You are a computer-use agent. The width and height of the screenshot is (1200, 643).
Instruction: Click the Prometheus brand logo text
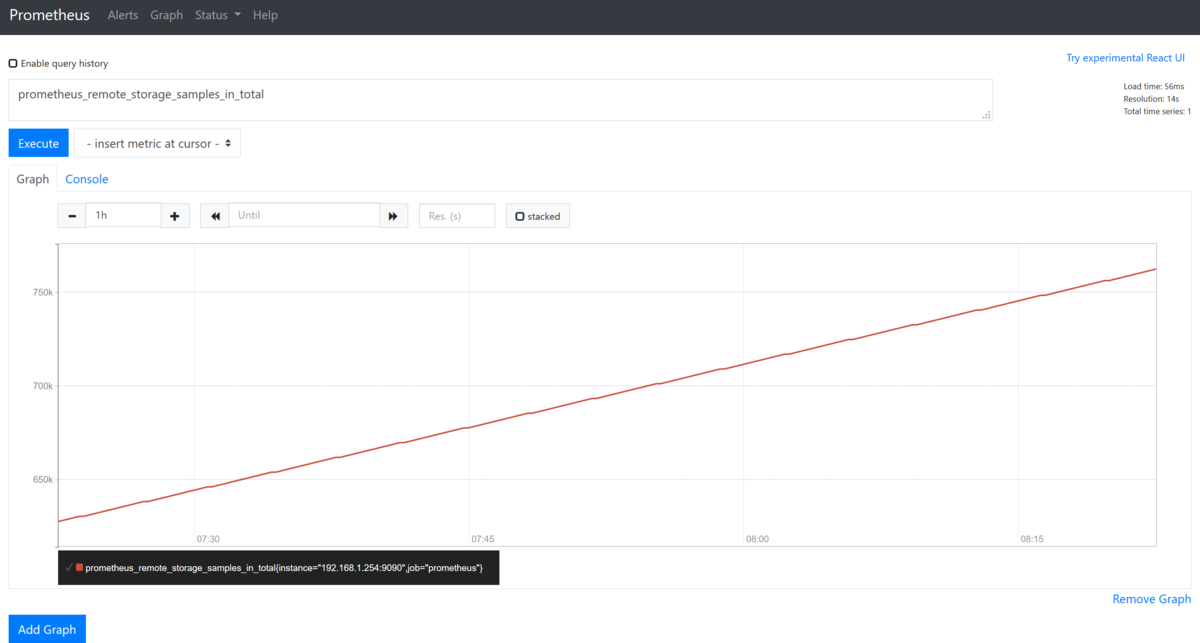click(x=49, y=15)
